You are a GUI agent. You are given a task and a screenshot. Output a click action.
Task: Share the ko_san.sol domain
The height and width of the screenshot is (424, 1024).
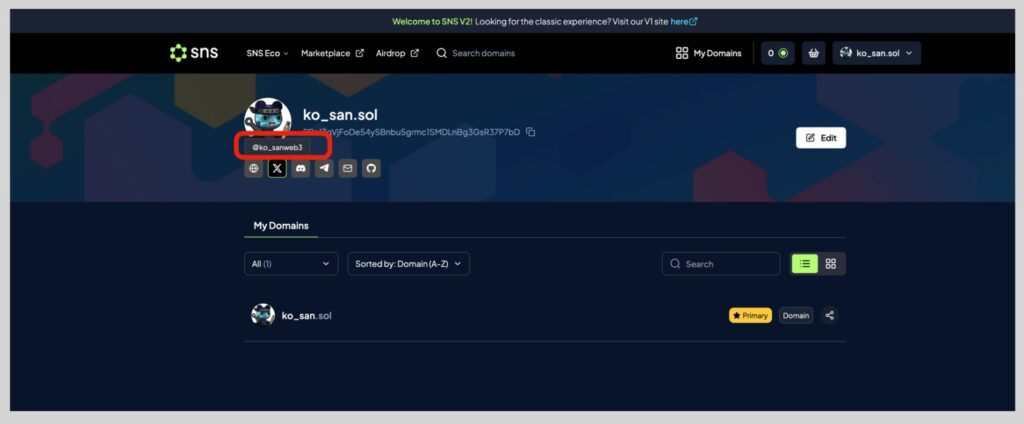point(829,316)
